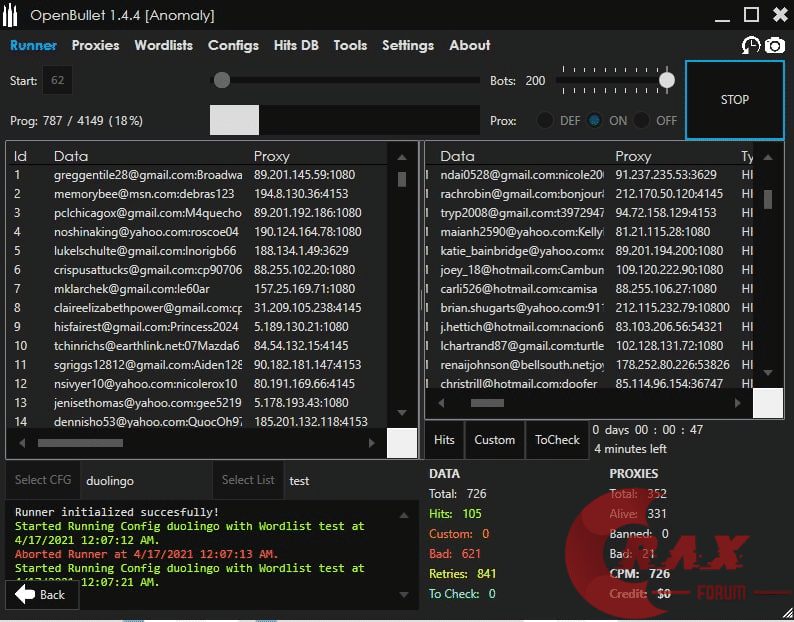Go back using the Back button
This screenshot has width=794, height=622.
pos(41,594)
